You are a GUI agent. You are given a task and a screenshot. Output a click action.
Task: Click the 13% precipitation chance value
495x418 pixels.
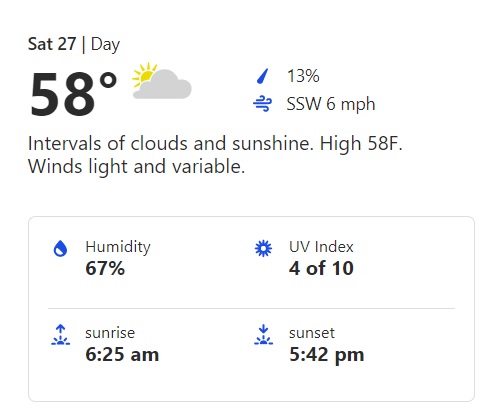303,76
